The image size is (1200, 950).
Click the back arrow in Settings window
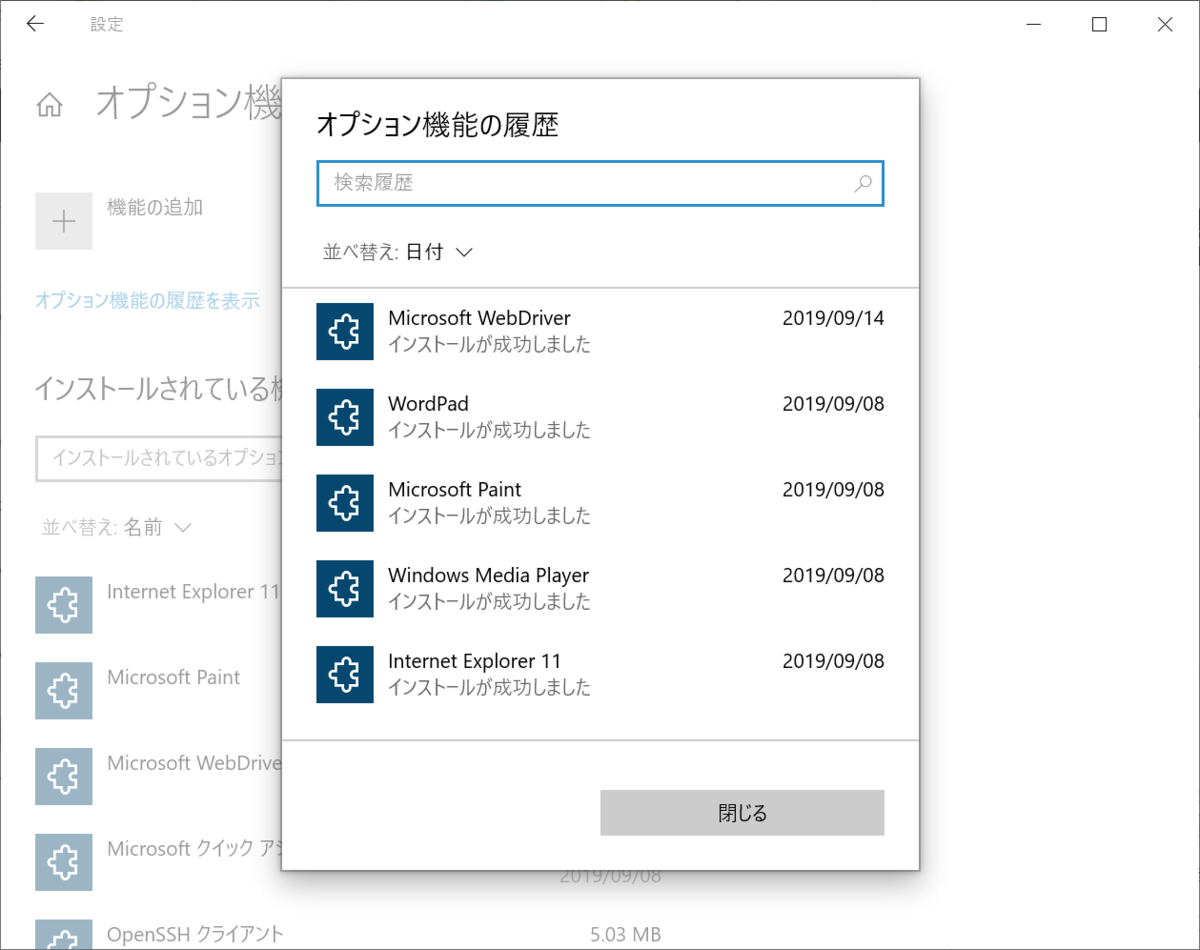[x=35, y=24]
